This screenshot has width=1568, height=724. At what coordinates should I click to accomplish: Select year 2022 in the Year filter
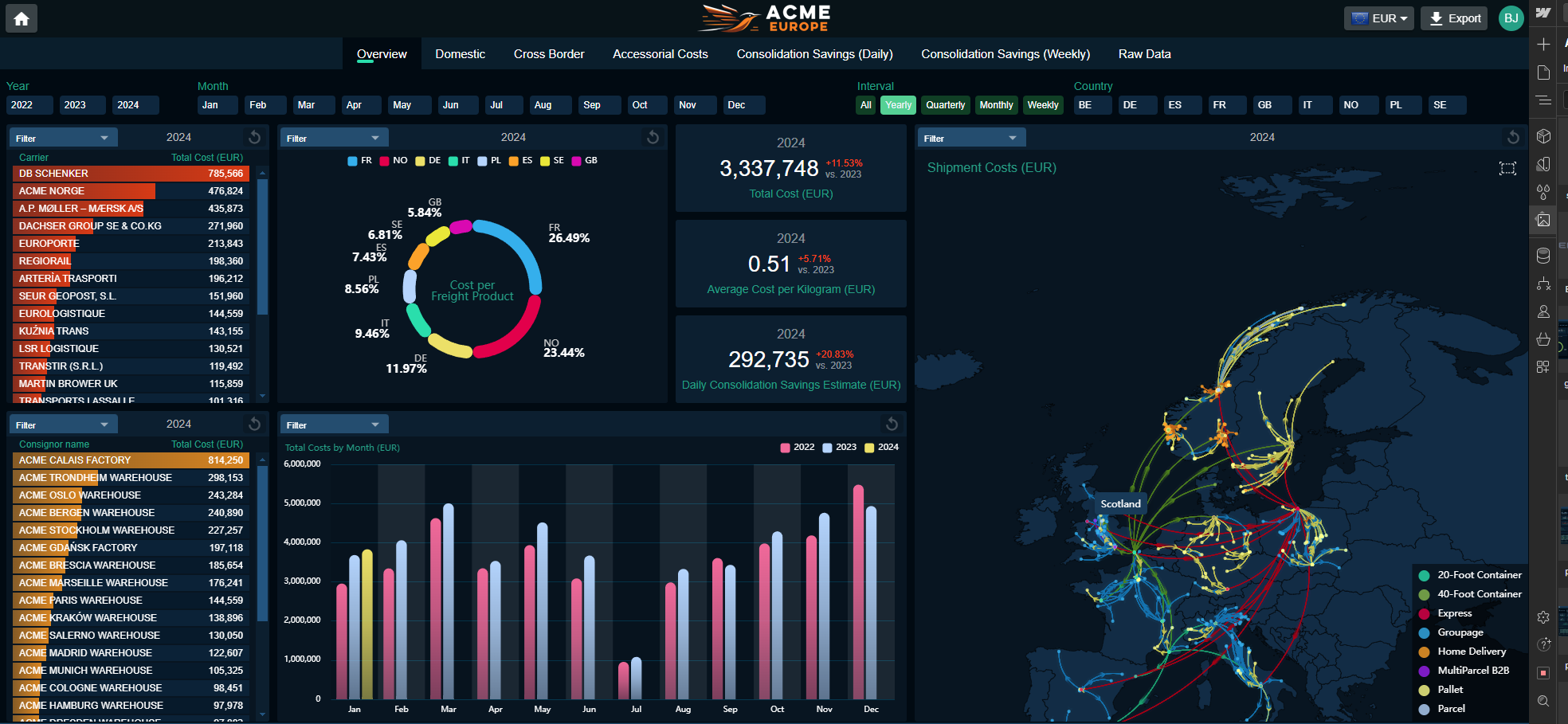pyautogui.click(x=29, y=104)
